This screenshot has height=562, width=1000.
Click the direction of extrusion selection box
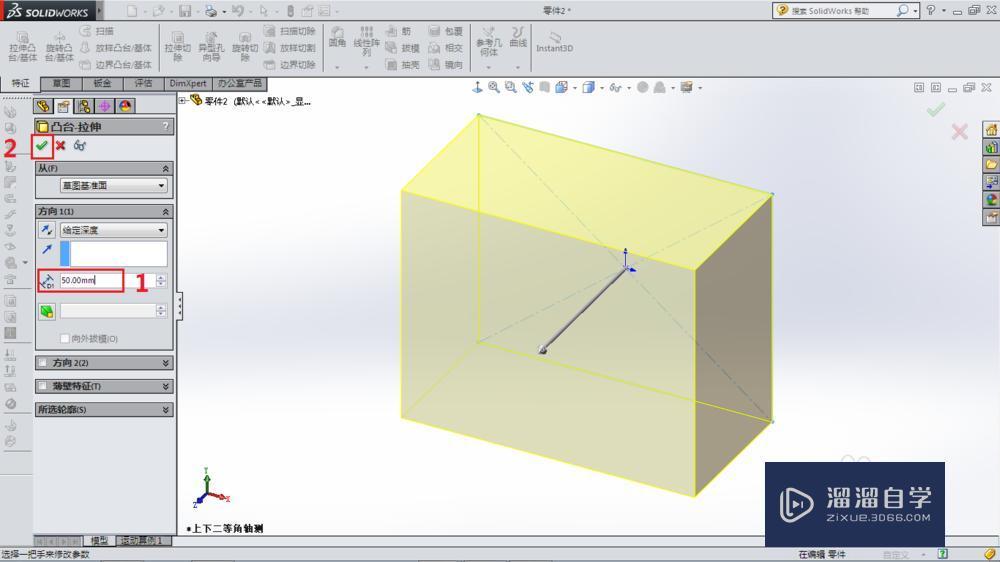[114, 253]
